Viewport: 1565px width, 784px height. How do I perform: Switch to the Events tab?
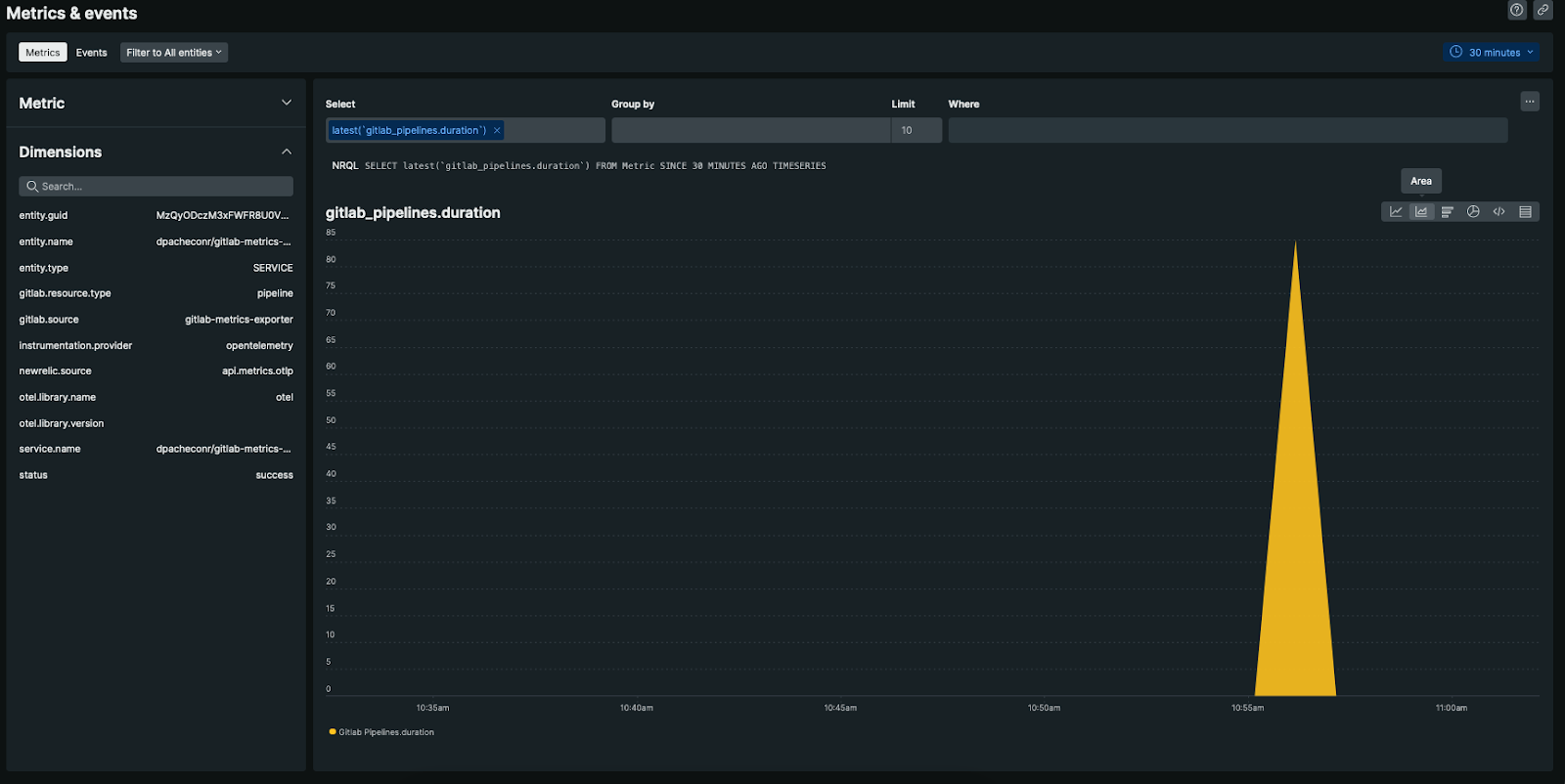click(92, 53)
